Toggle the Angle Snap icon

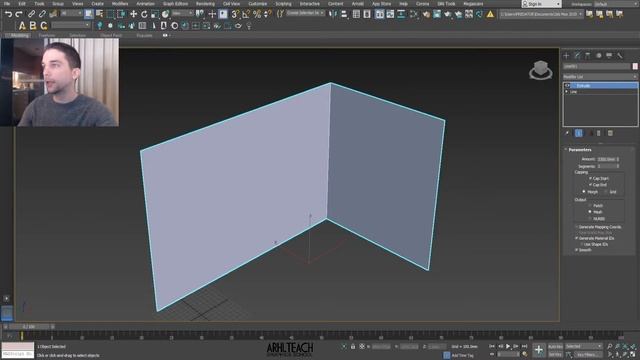click(x=246, y=14)
